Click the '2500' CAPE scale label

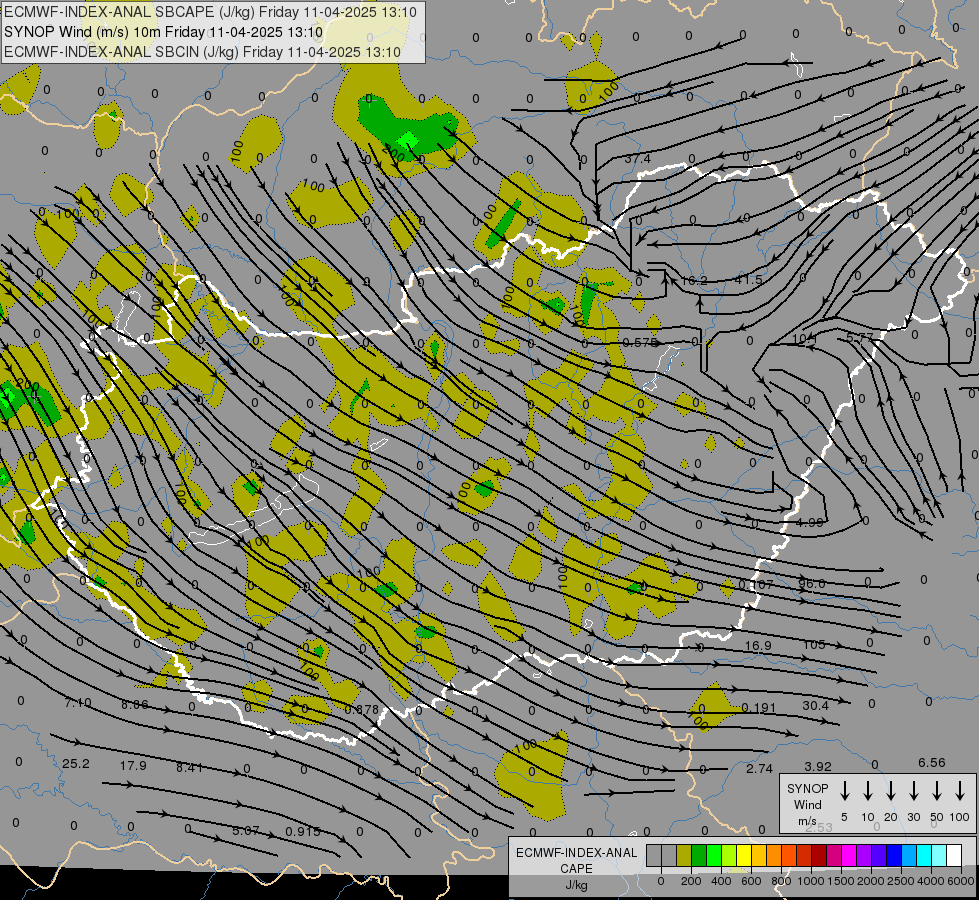click(901, 881)
